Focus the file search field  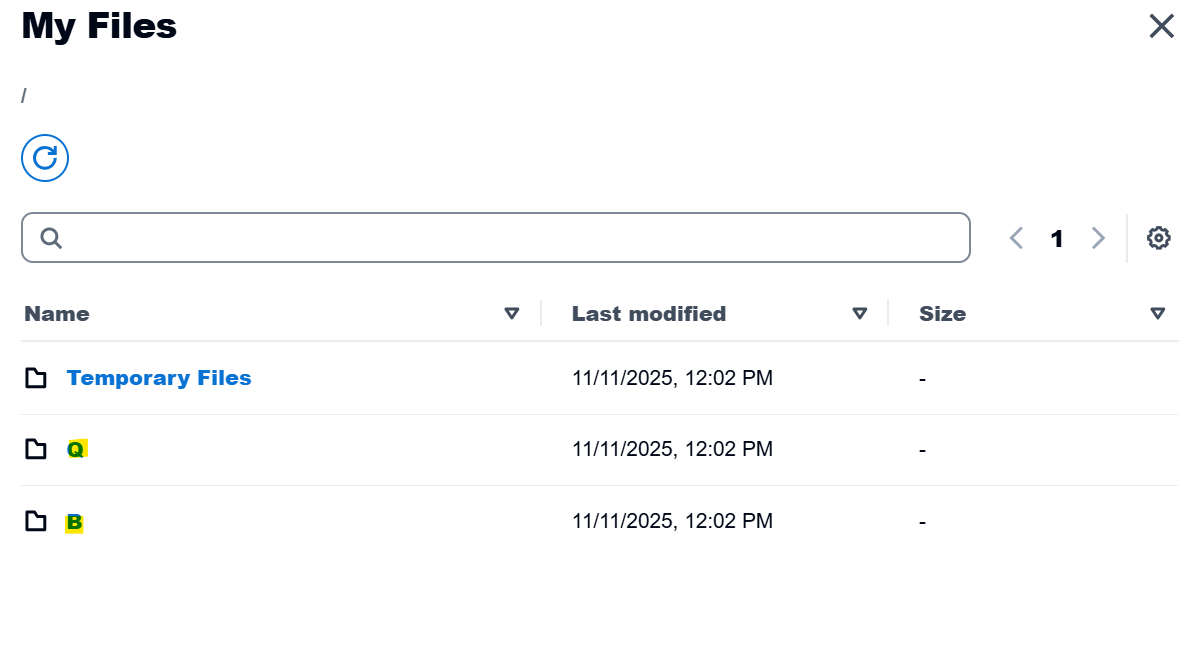[510, 238]
